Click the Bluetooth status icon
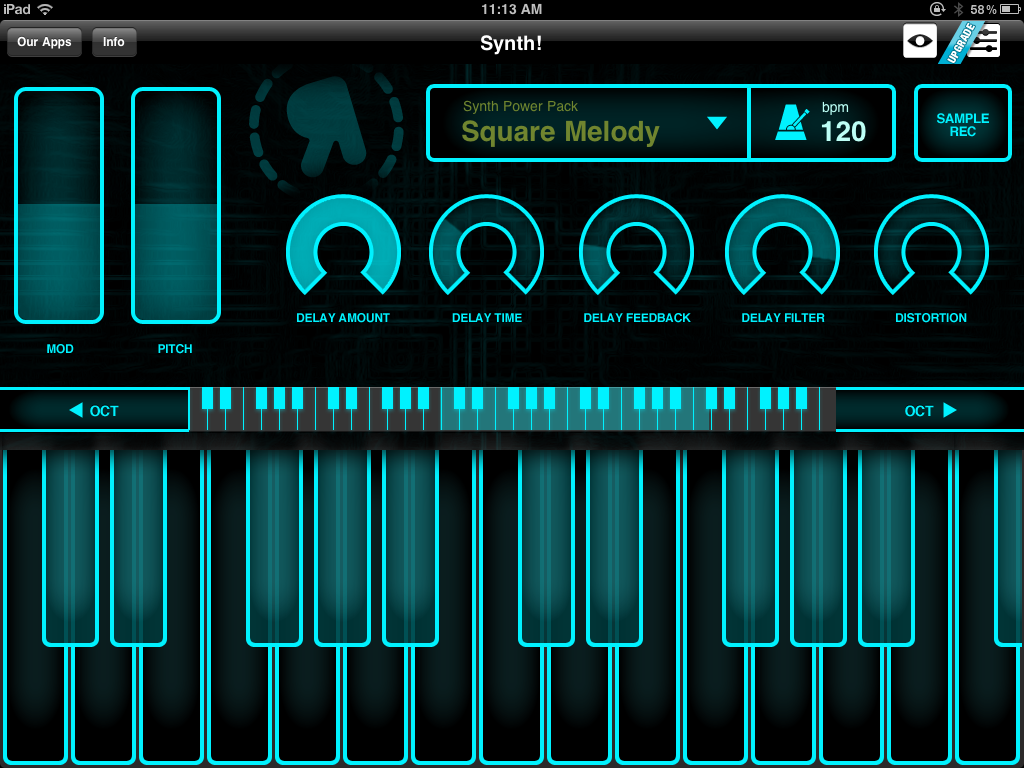This screenshot has height=768, width=1024. pyautogui.click(x=959, y=9)
